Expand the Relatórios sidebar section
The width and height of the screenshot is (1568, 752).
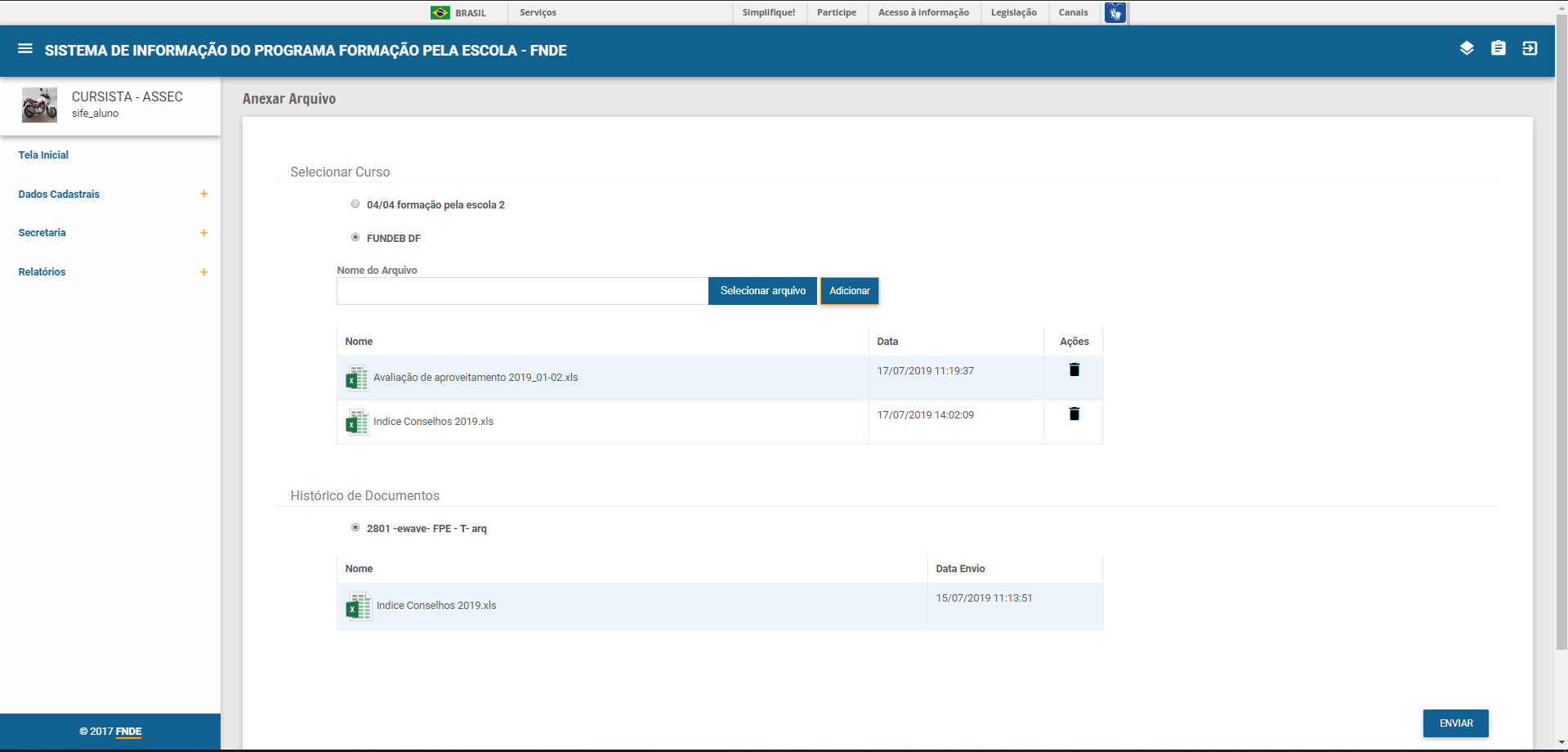[x=203, y=272]
